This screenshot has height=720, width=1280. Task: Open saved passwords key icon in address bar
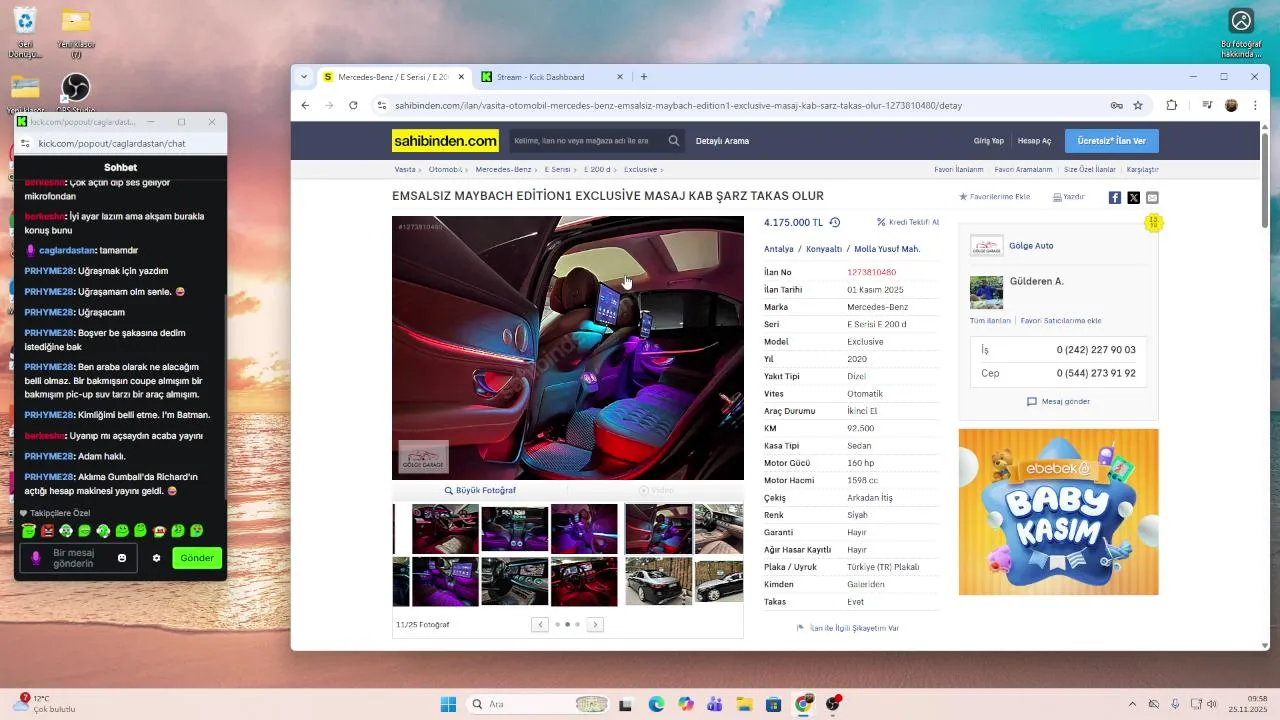(x=1116, y=105)
